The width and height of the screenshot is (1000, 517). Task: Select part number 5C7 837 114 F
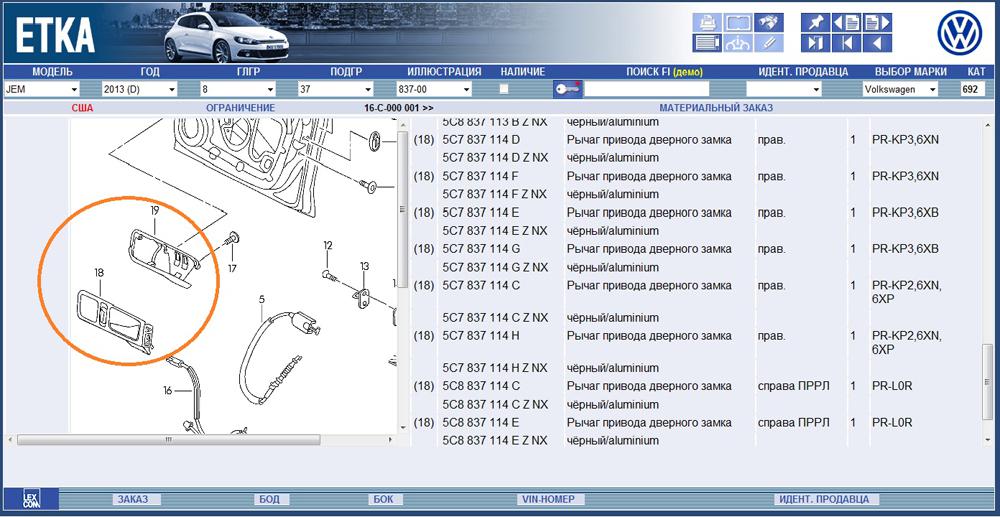pos(481,176)
